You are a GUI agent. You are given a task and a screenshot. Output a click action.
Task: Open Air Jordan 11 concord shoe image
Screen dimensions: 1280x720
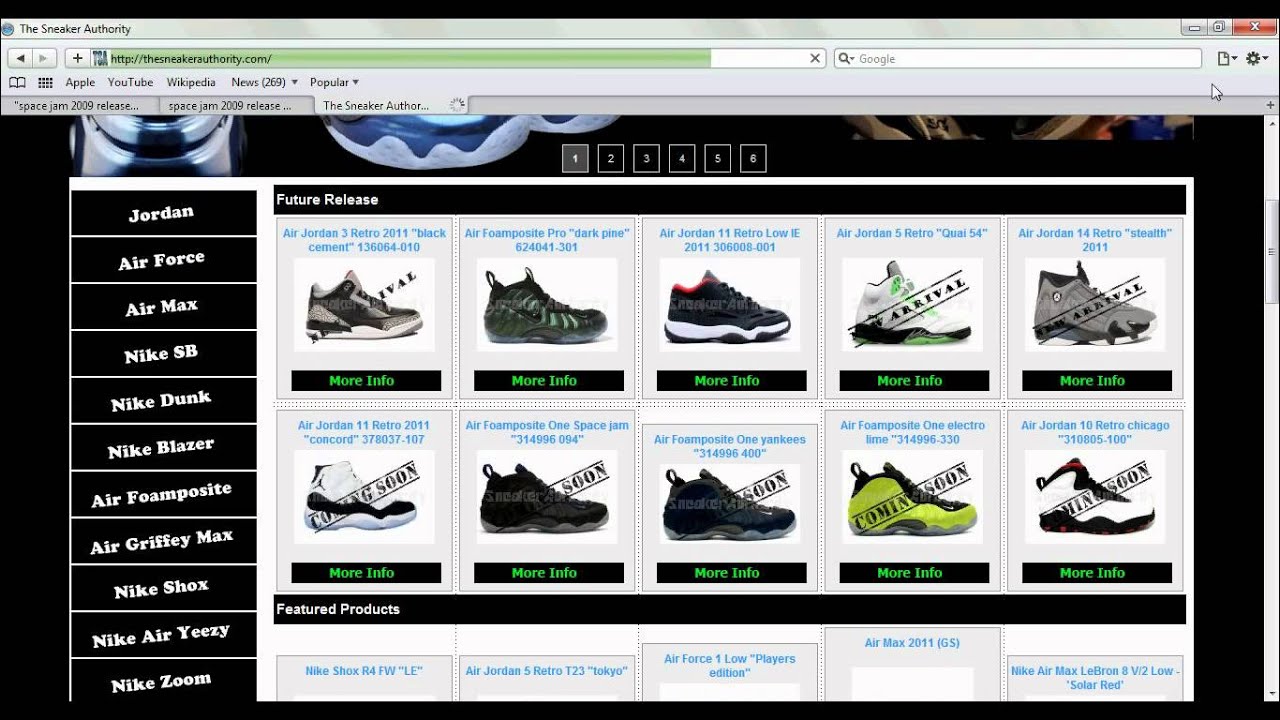(364, 497)
